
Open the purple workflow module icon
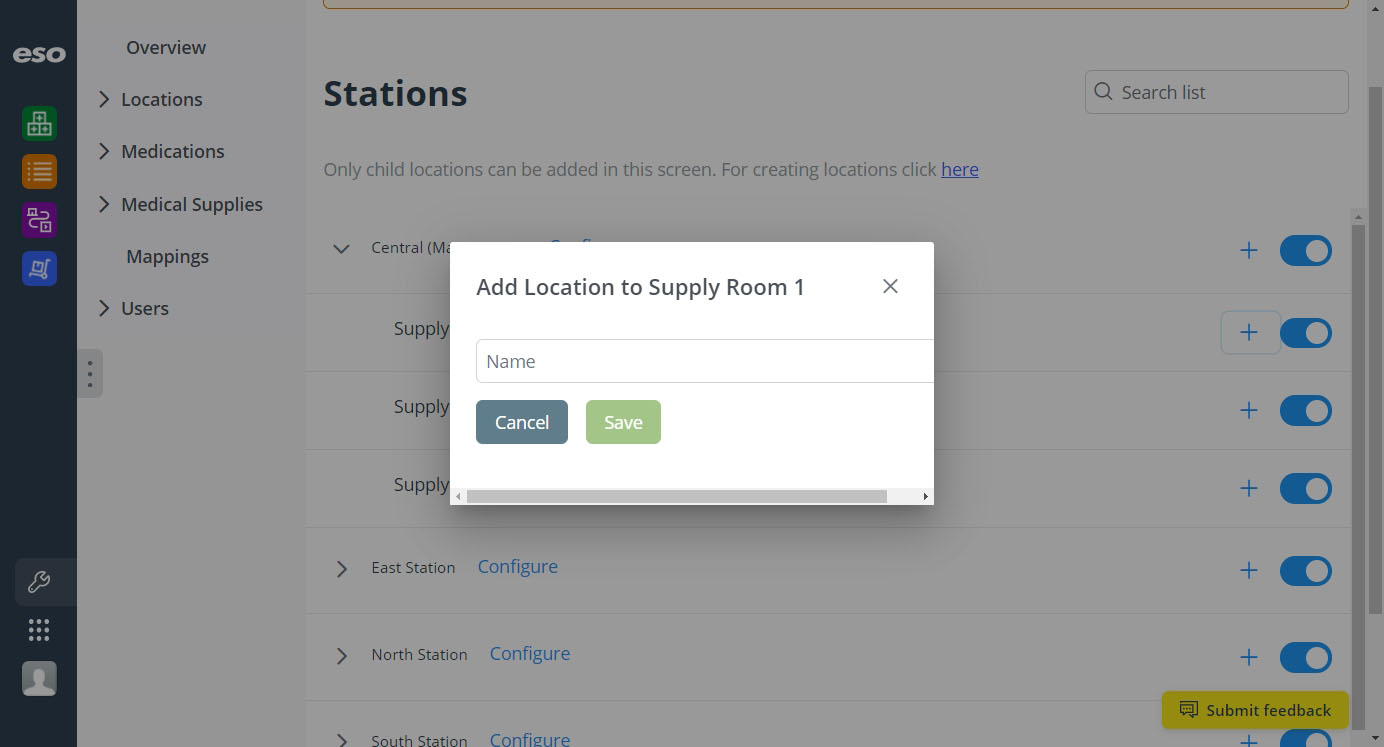[x=39, y=220]
